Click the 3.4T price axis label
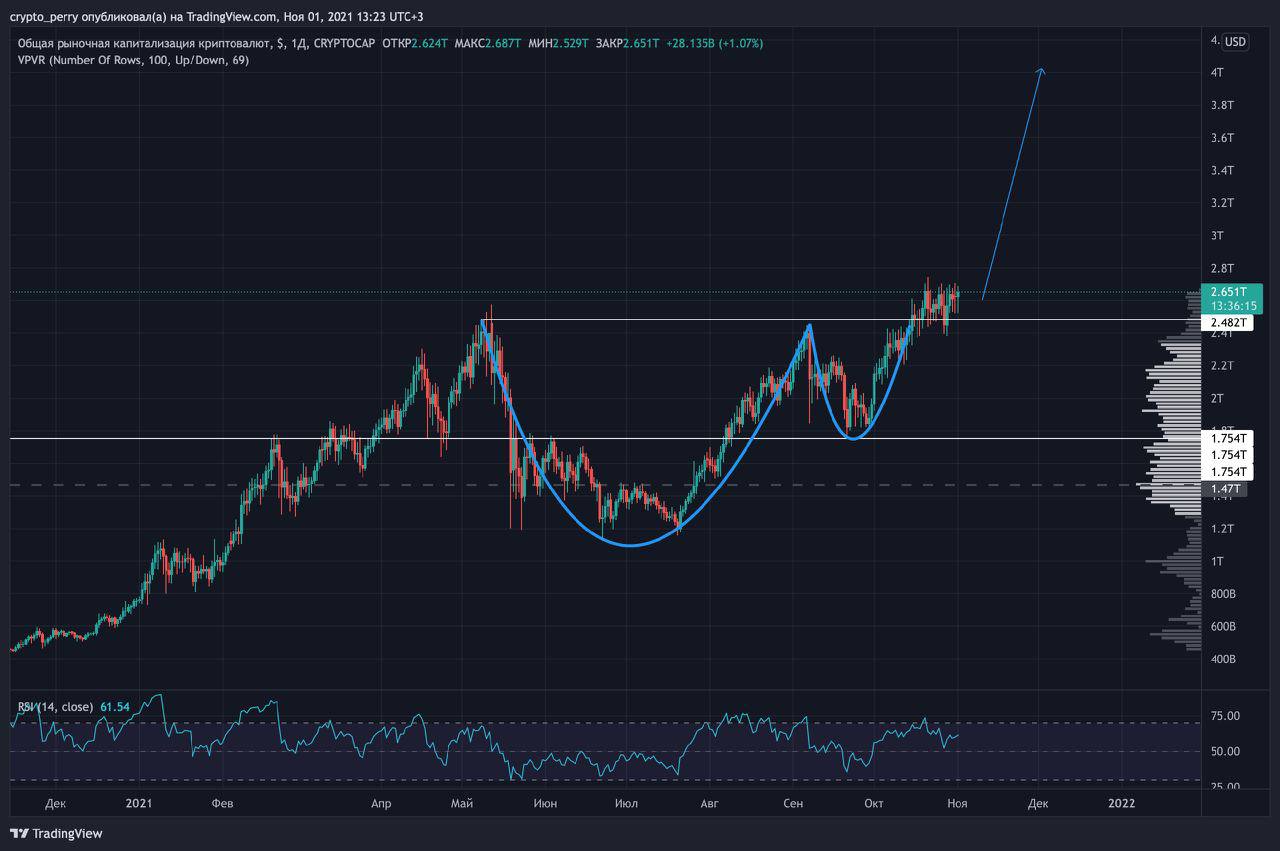 1223,170
